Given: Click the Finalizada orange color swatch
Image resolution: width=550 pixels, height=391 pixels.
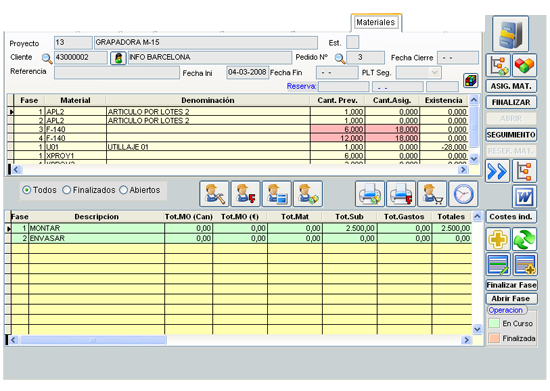Looking at the screenshot, I should click(x=494, y=338).
